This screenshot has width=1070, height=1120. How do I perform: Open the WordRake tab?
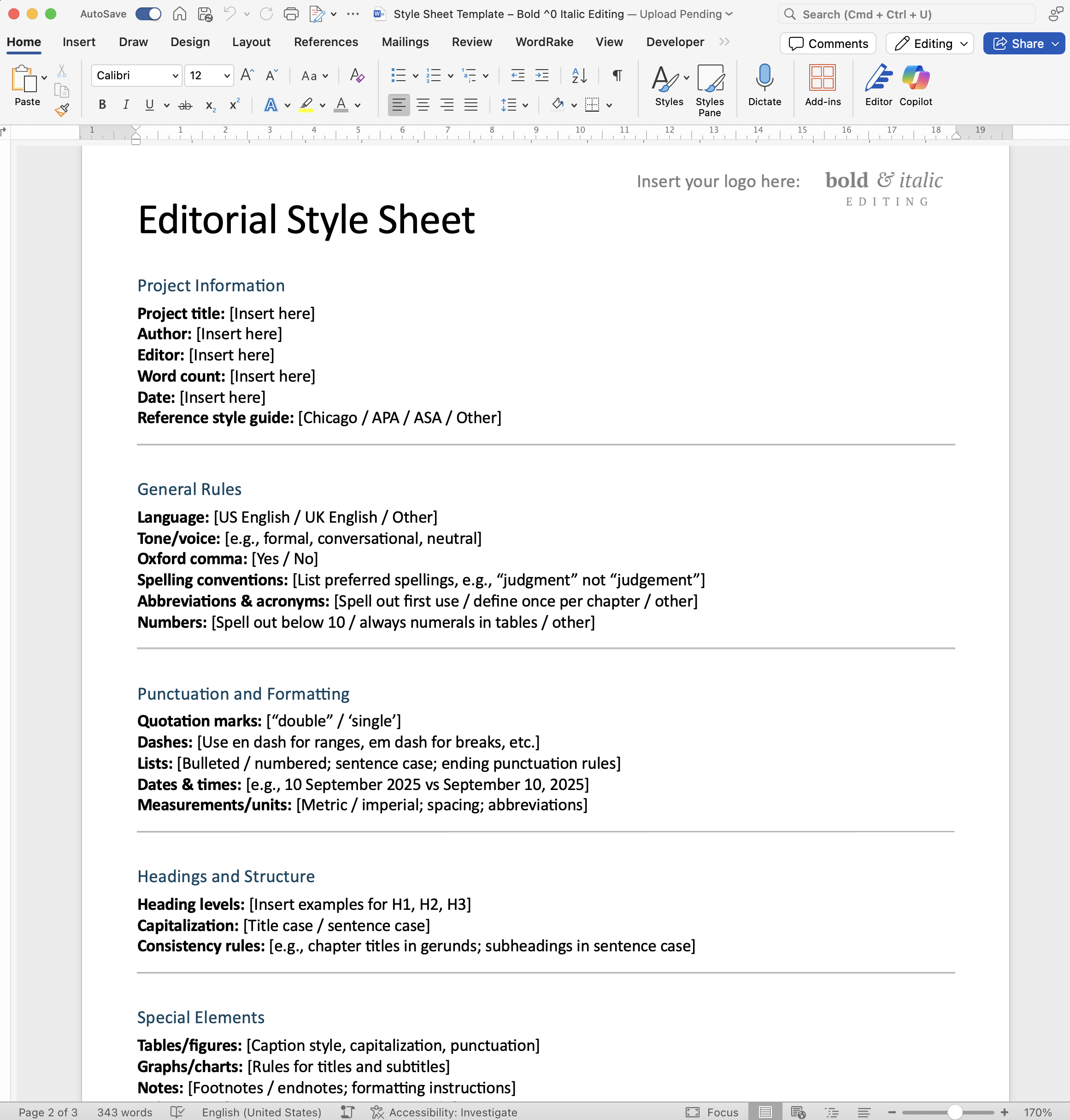(544, 42)
